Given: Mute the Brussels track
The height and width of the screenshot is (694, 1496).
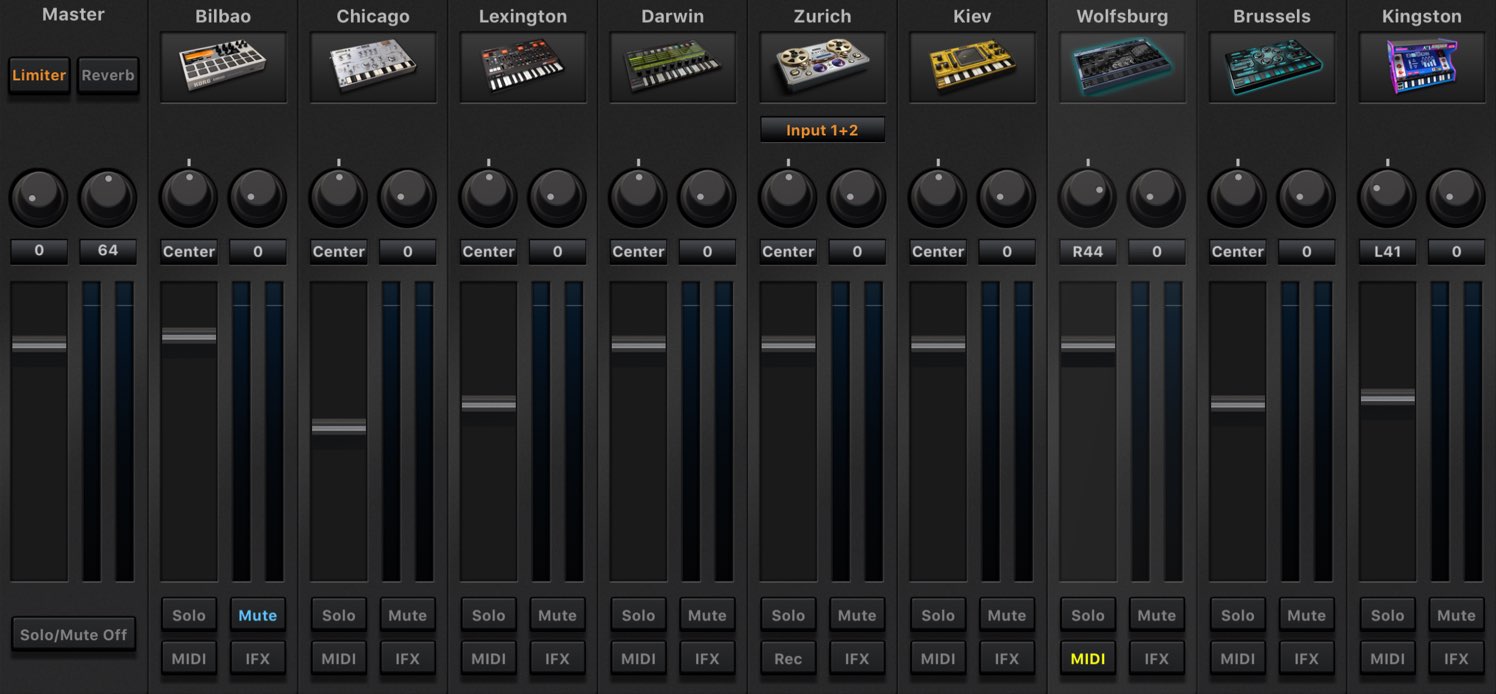Looking at the screenshot, I should click(1306, 615).
